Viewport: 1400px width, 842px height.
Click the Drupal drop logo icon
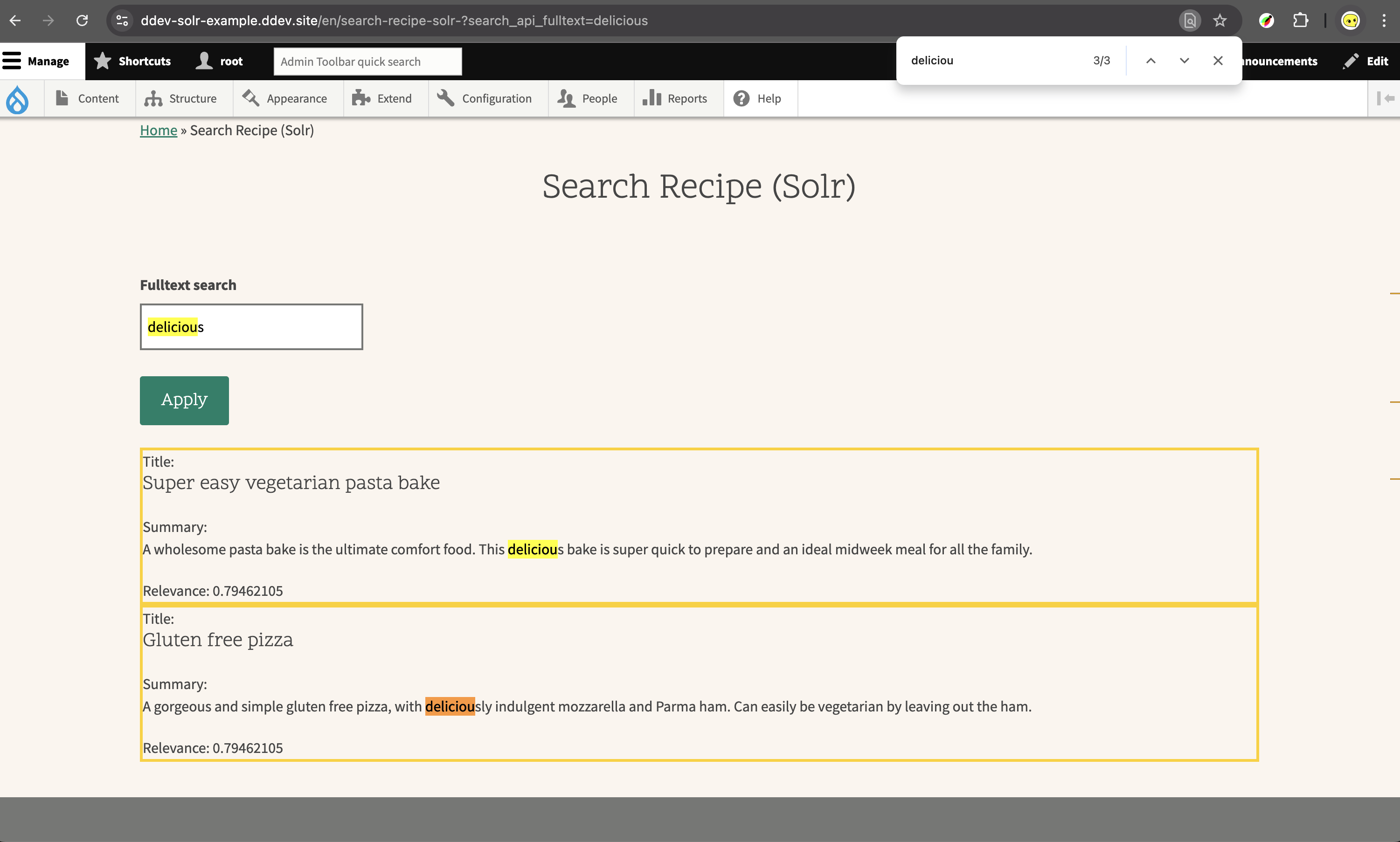coord(17,99)
